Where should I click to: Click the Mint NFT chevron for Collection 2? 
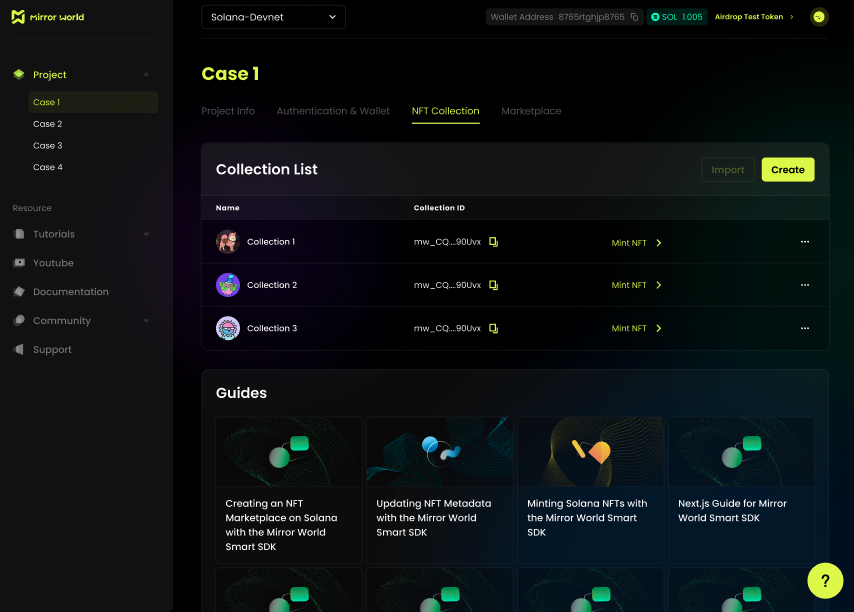(658, 285)
